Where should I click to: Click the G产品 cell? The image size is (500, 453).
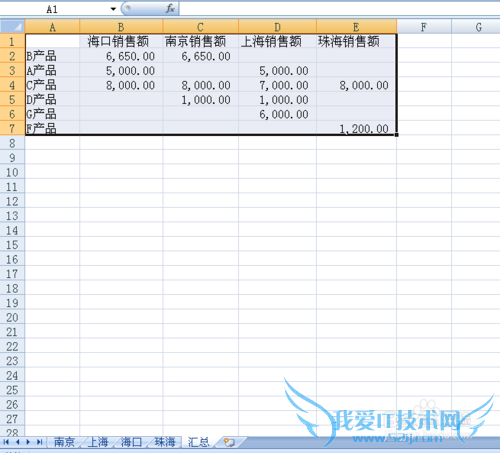pos(52,114)
